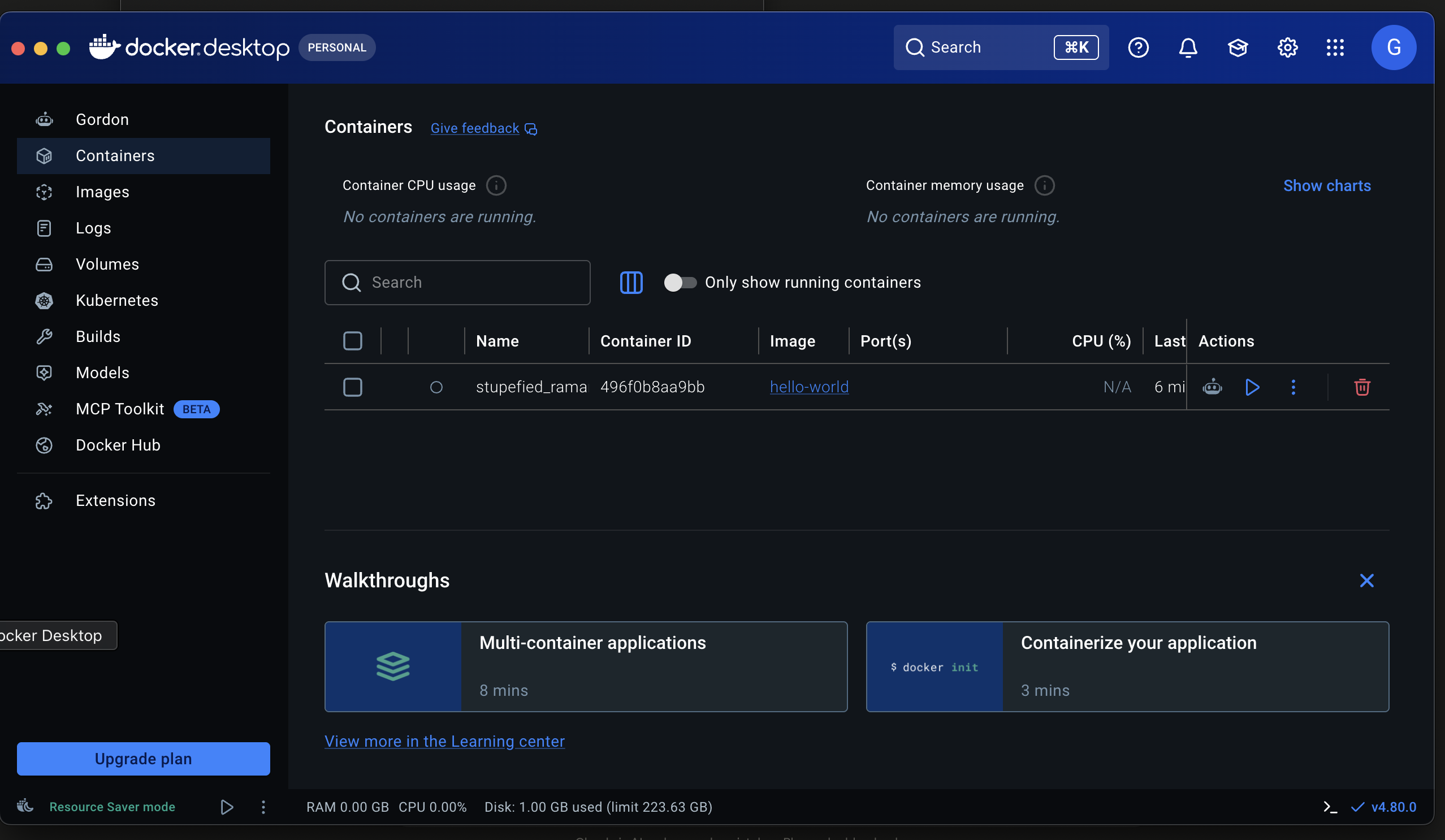This screenshot has height=840, width=1445.
Task: Click the Builds wrench icon
Action: pos(44,336)
